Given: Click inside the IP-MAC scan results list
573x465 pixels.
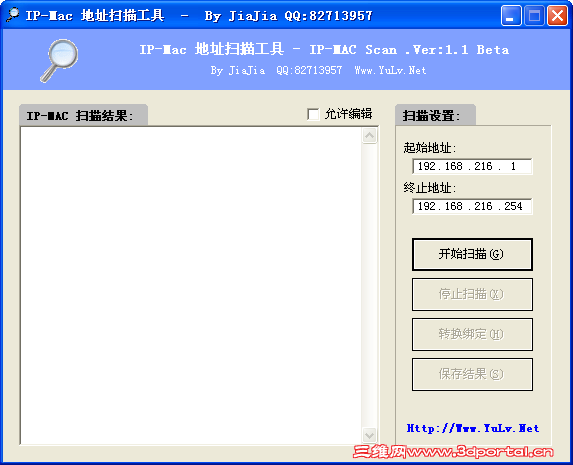Looking at the screenshot, I should pos(191,286).
